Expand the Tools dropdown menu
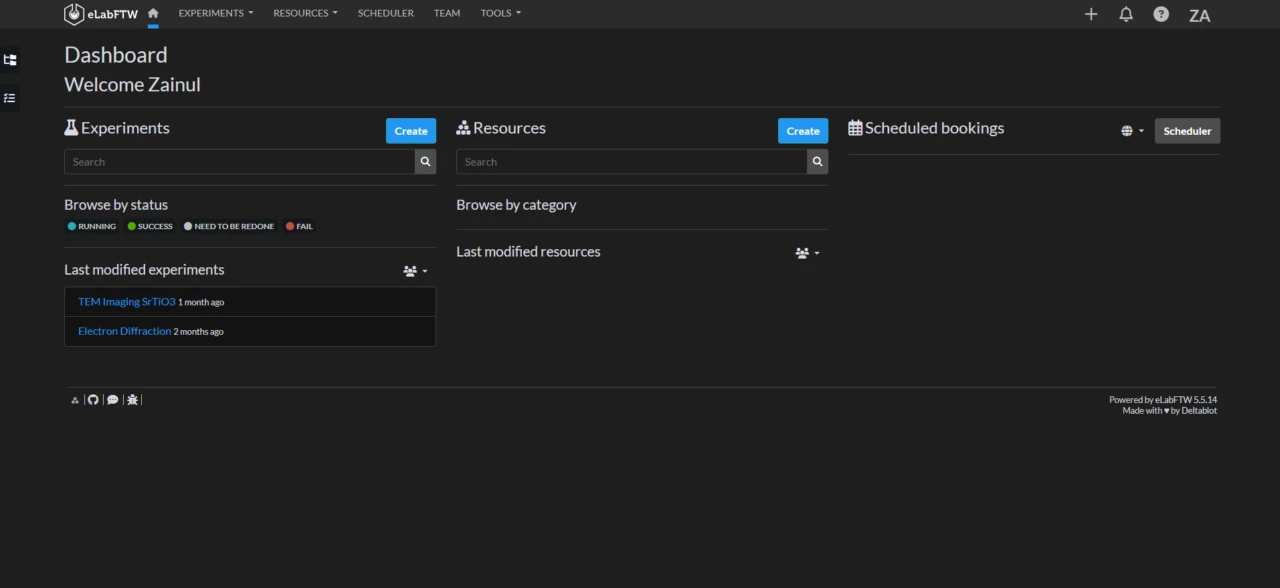The image size is (1280, 588). [x=501, y=13]
